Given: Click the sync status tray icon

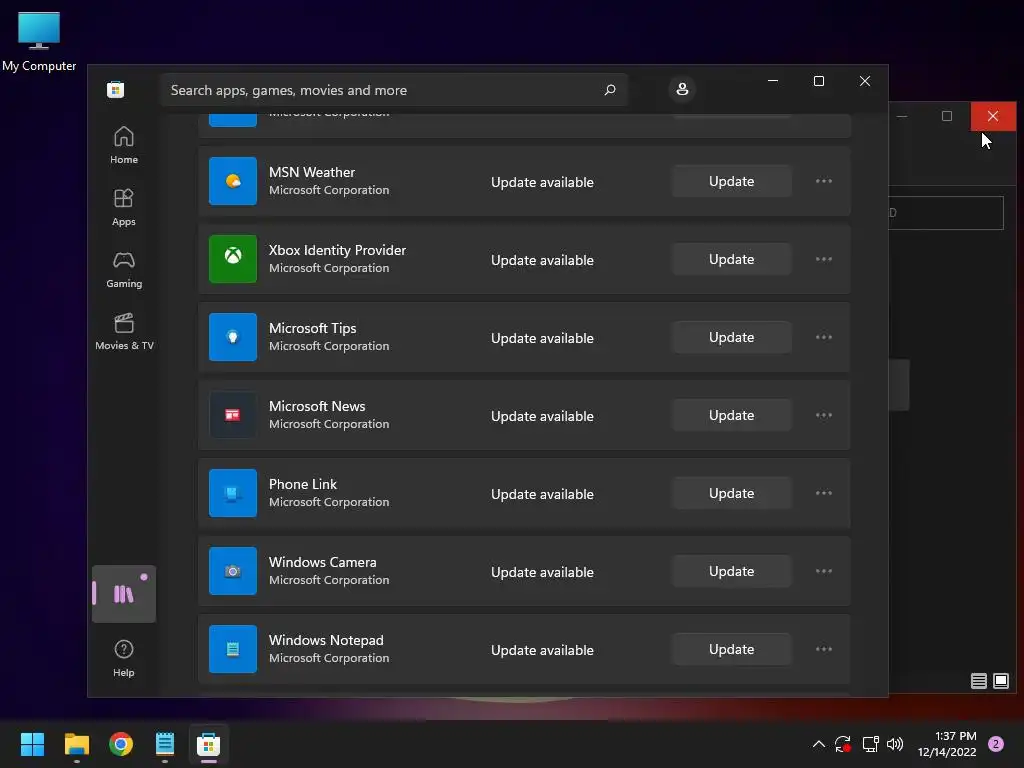Looking at the screenshot, I should pos(843,744).
